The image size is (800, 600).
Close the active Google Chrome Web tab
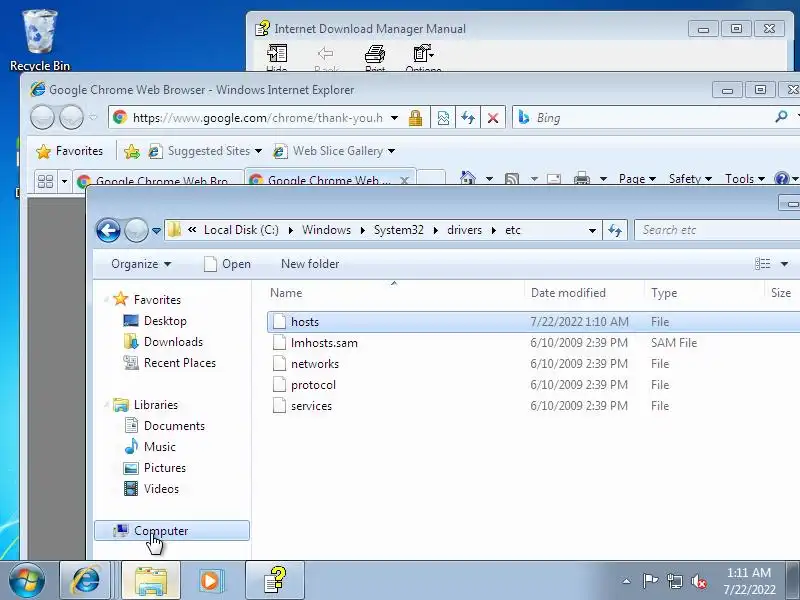404,180
